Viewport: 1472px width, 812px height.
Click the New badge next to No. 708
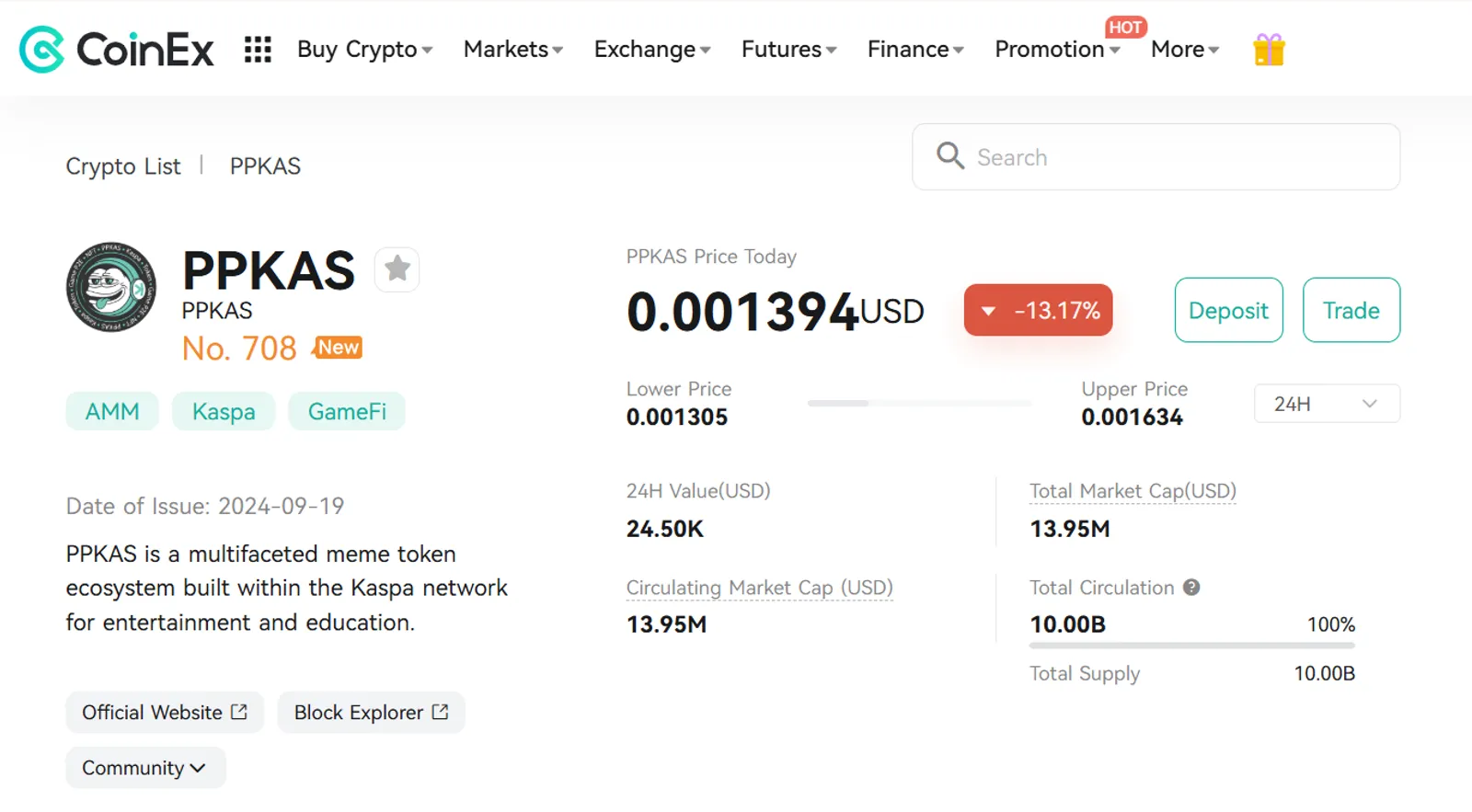[338, 348]
